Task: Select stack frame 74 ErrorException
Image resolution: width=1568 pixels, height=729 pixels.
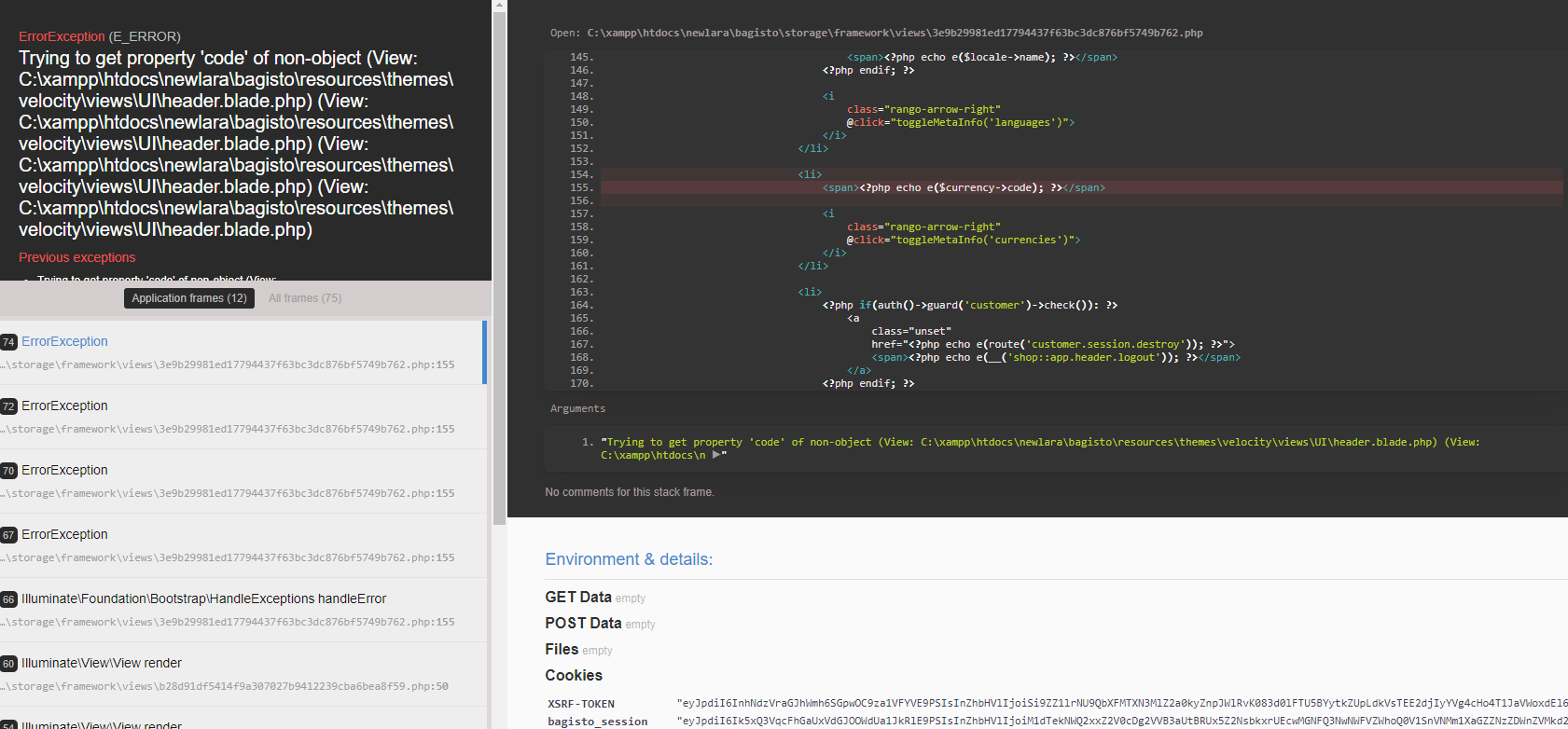Action: point(243,352)
